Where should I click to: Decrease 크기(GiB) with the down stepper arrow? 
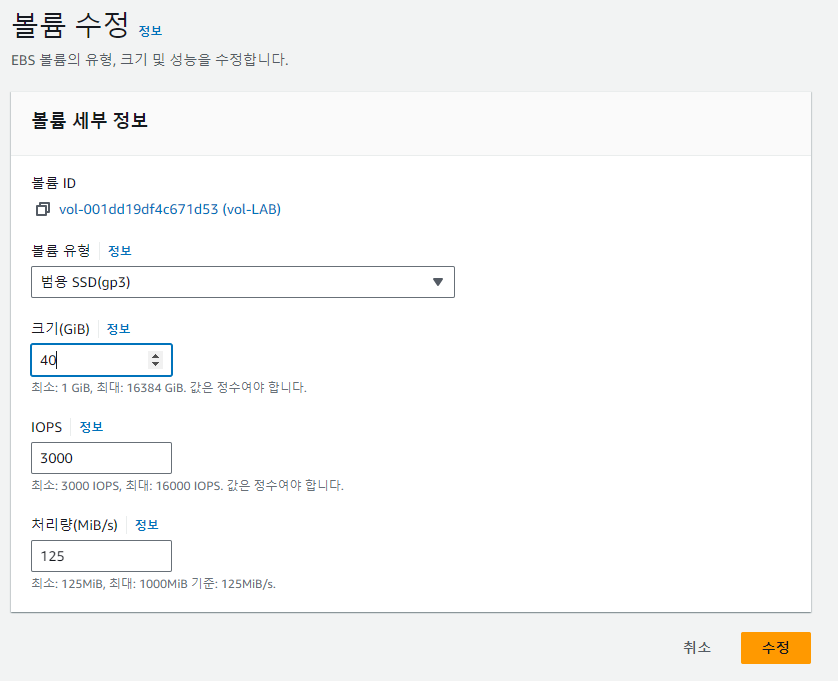(156, 364)
